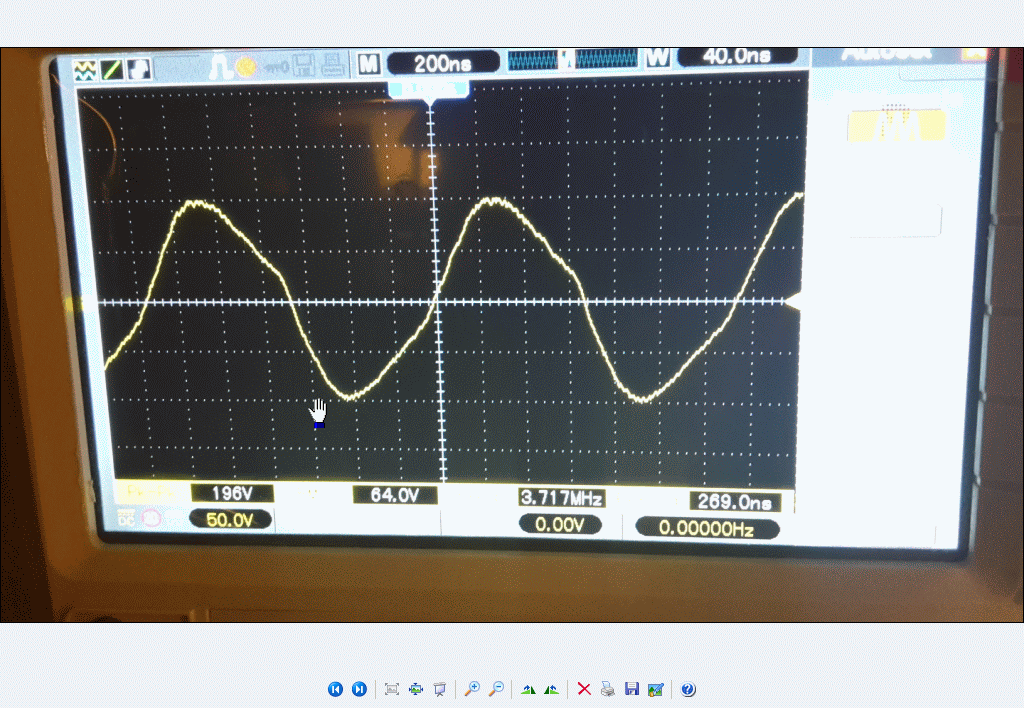Click the 0.00000Hz counter readout

coord(707,527)
